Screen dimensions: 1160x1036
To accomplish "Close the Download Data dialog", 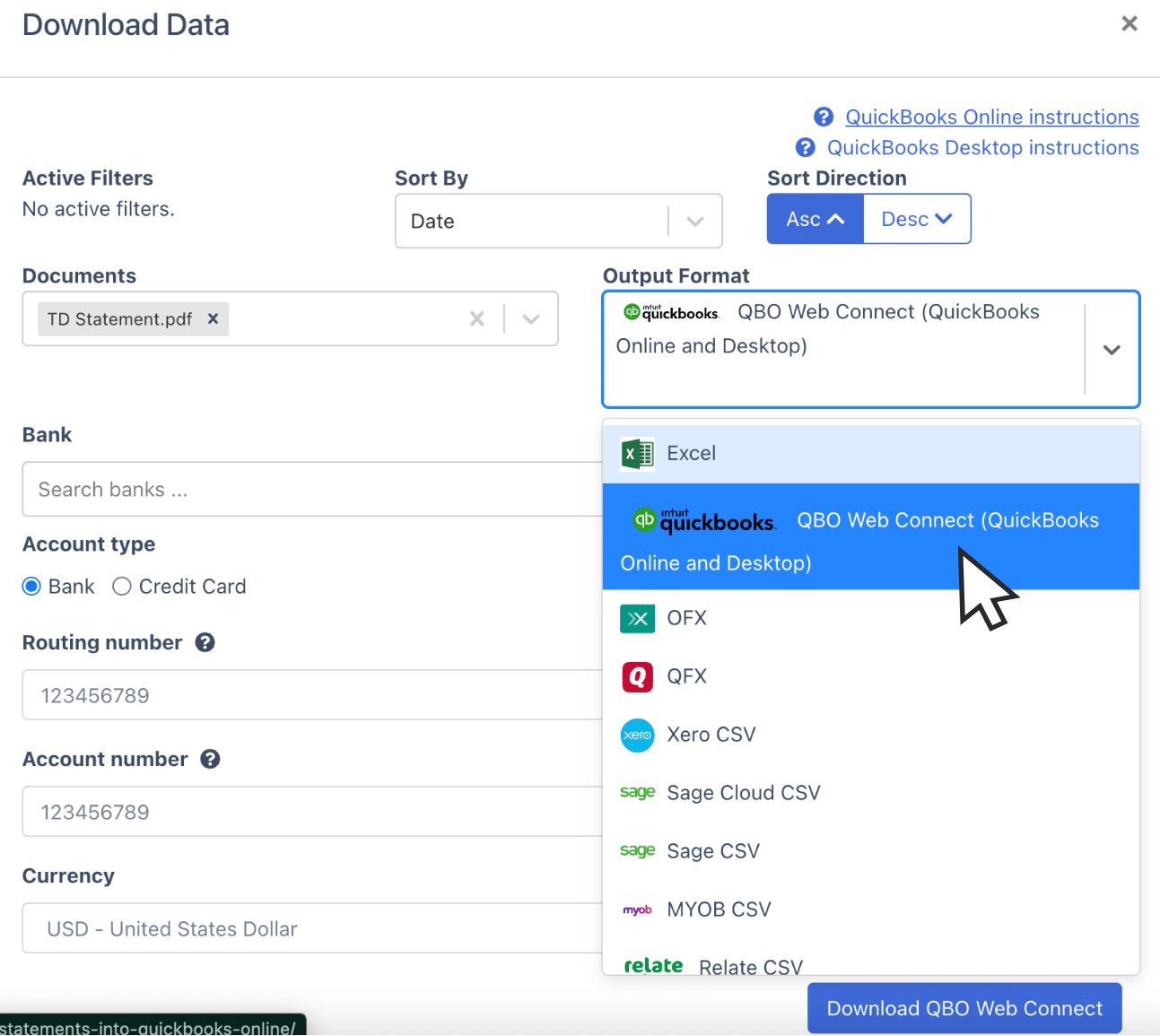I will point(1129,23).
